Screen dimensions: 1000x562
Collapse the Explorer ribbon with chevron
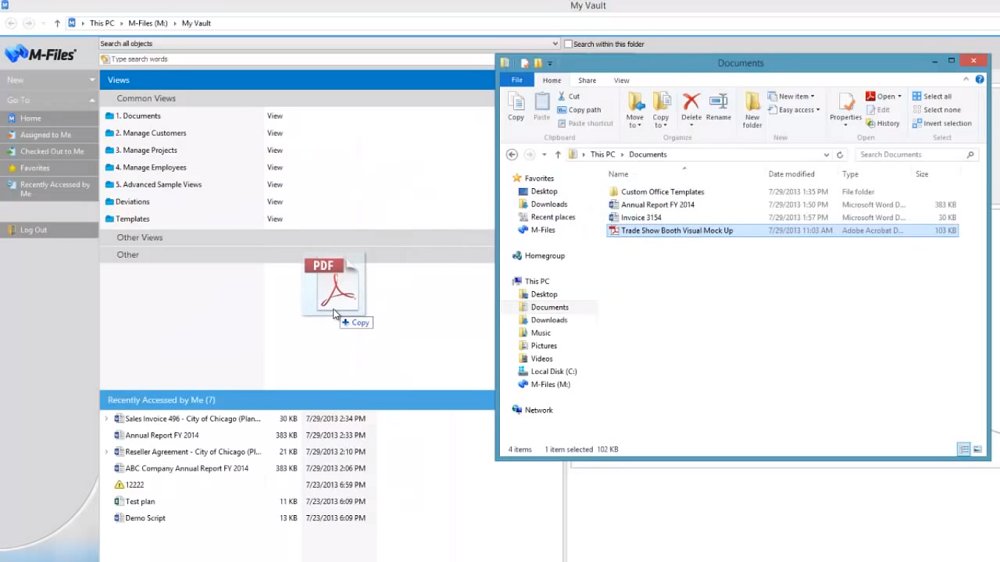966,79
